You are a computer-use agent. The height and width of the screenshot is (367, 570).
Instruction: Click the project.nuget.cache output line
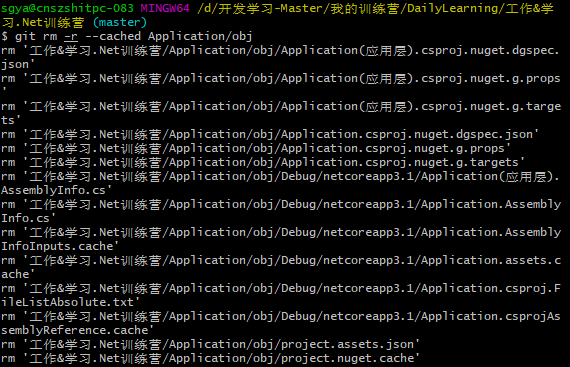click(x=210, y=358)
